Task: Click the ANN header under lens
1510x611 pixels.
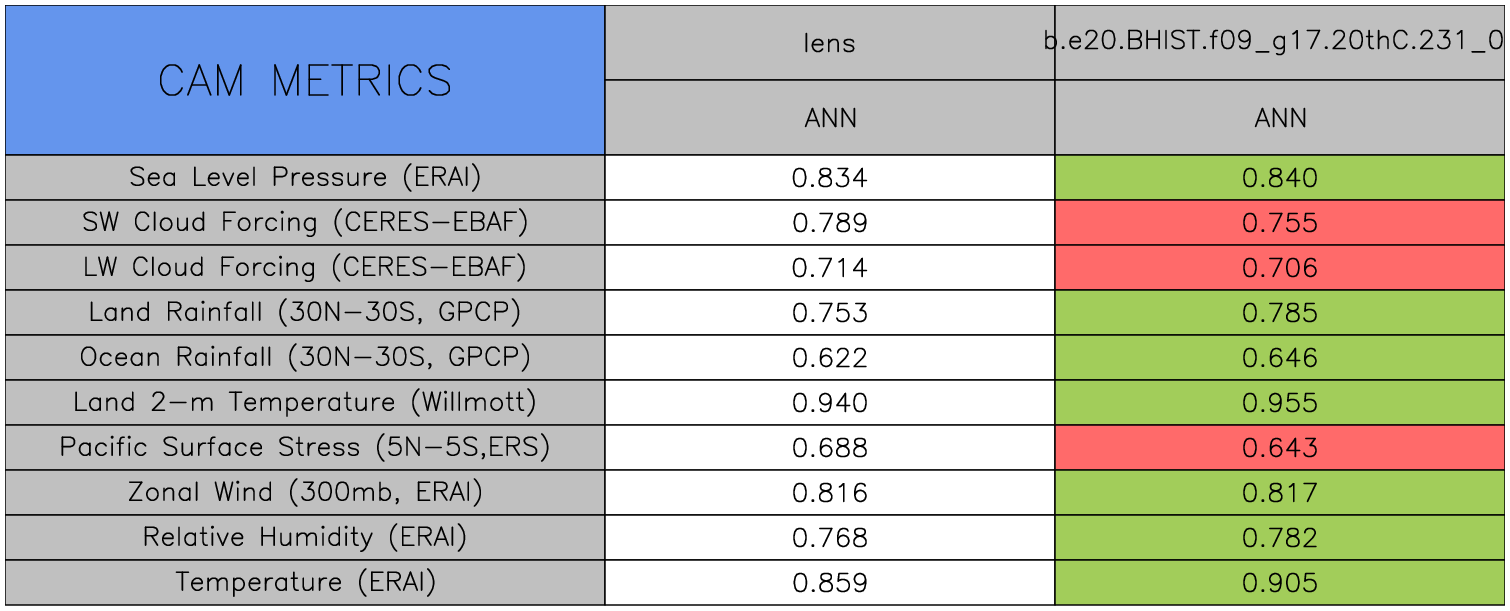Action: click(x=830, y=118)
